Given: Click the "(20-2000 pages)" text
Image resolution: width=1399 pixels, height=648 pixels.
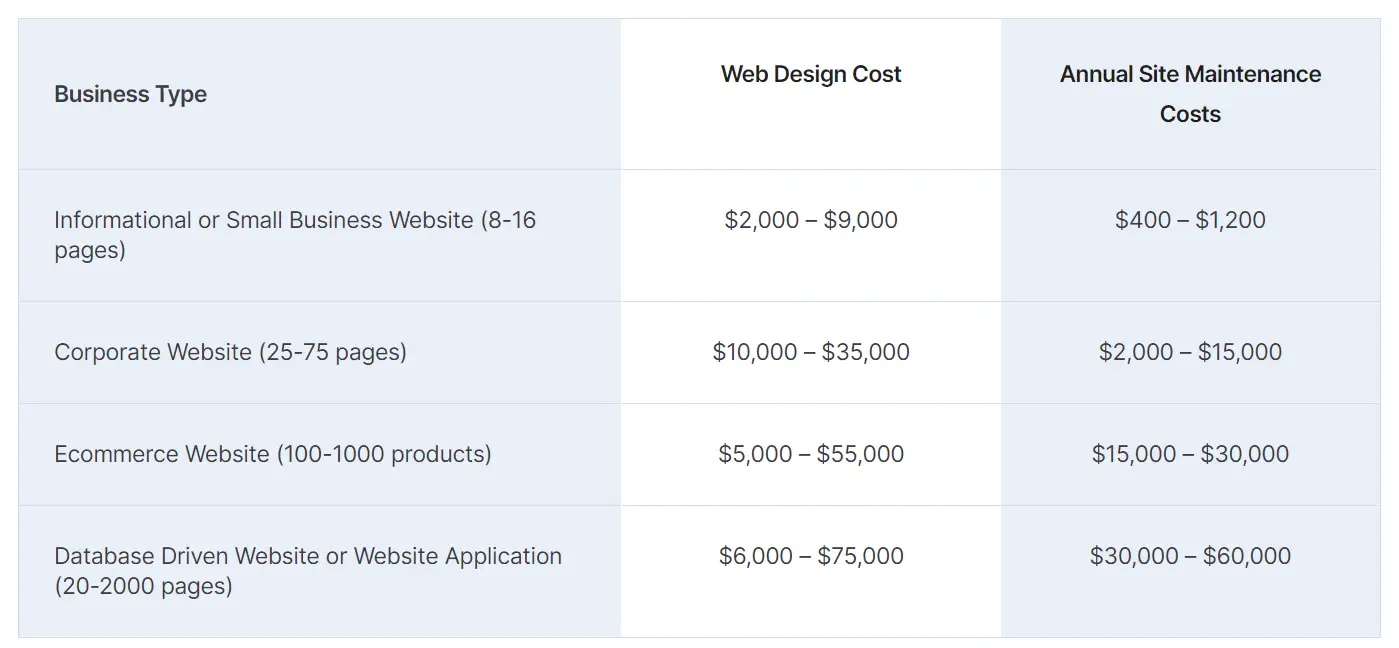Looking at the screenshot, I should tap(143, 586).
